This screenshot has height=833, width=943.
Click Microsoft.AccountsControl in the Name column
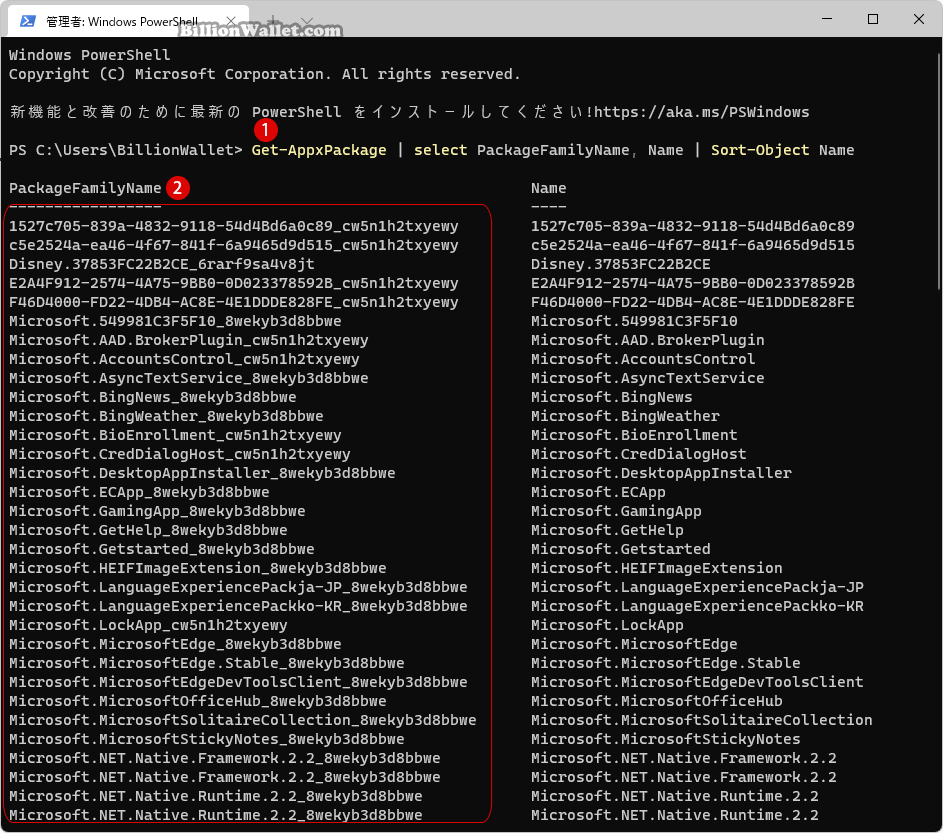(643, 359)
